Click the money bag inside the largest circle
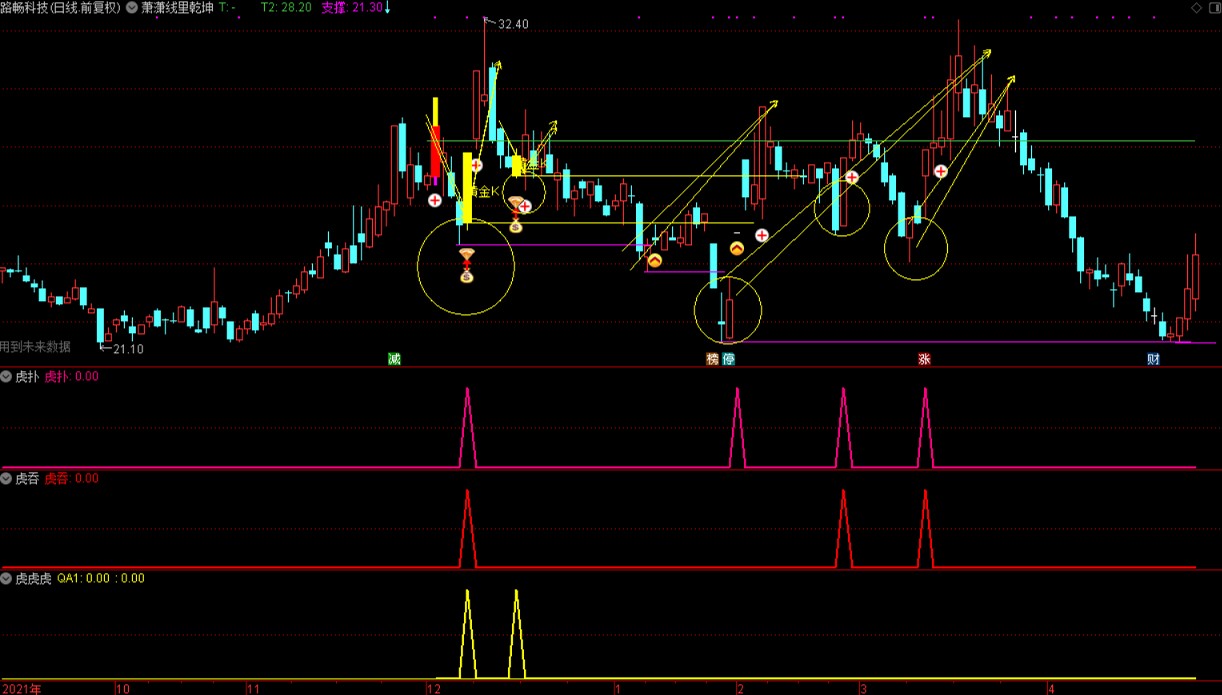The width and height of the screenshot is (1222, 695). pos(467,276)
